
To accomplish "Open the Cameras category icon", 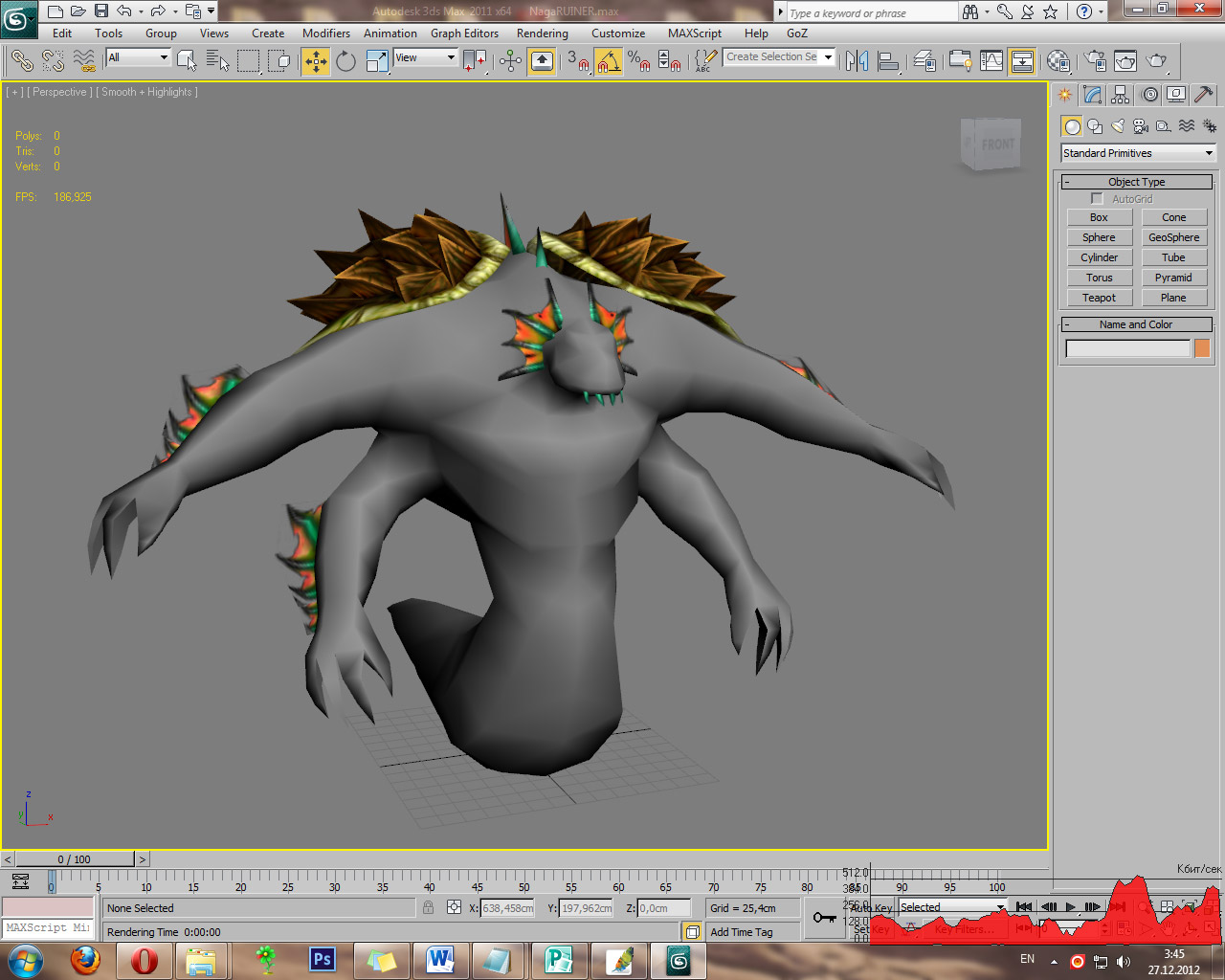I will pos(1140,126).
